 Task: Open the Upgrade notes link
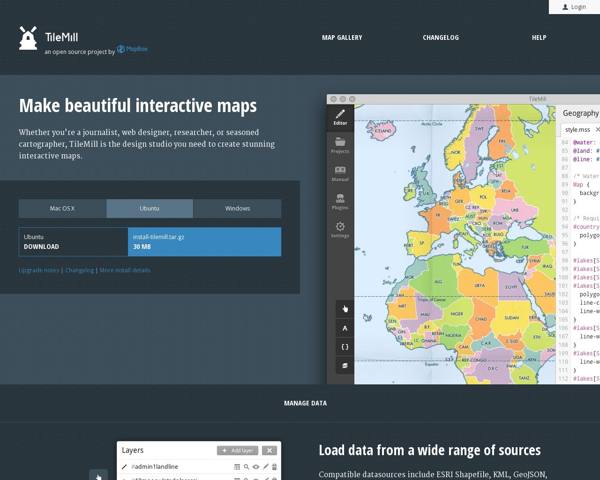coord(39,270)
